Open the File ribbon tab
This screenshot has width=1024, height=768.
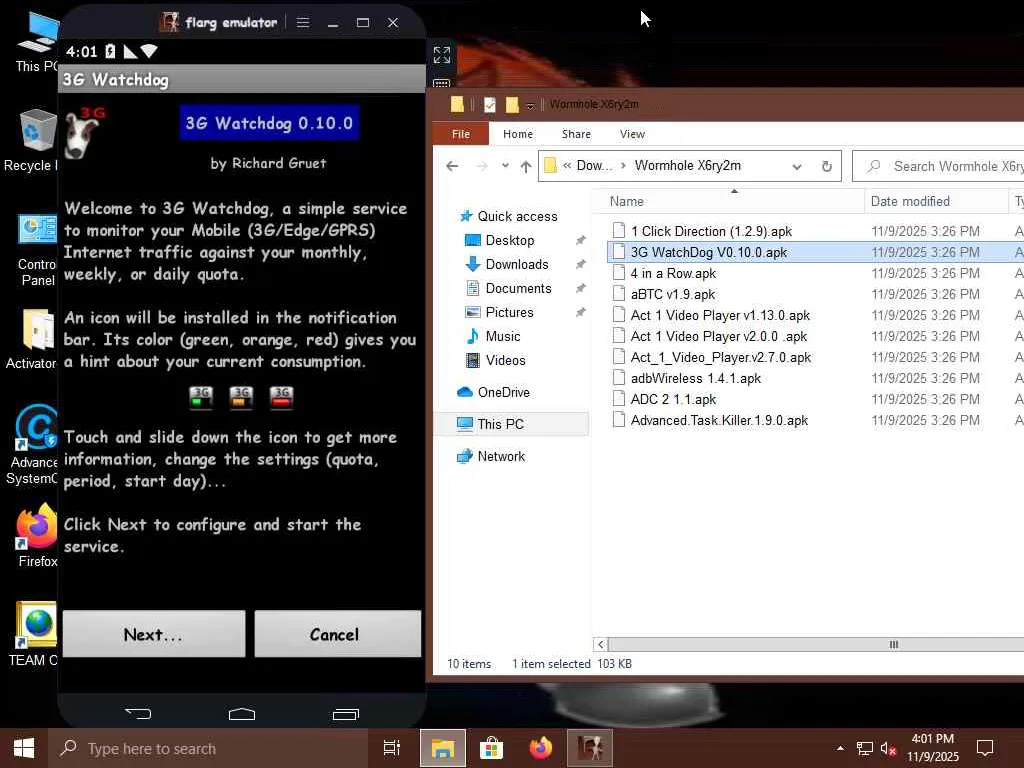(x=460, y=134)
